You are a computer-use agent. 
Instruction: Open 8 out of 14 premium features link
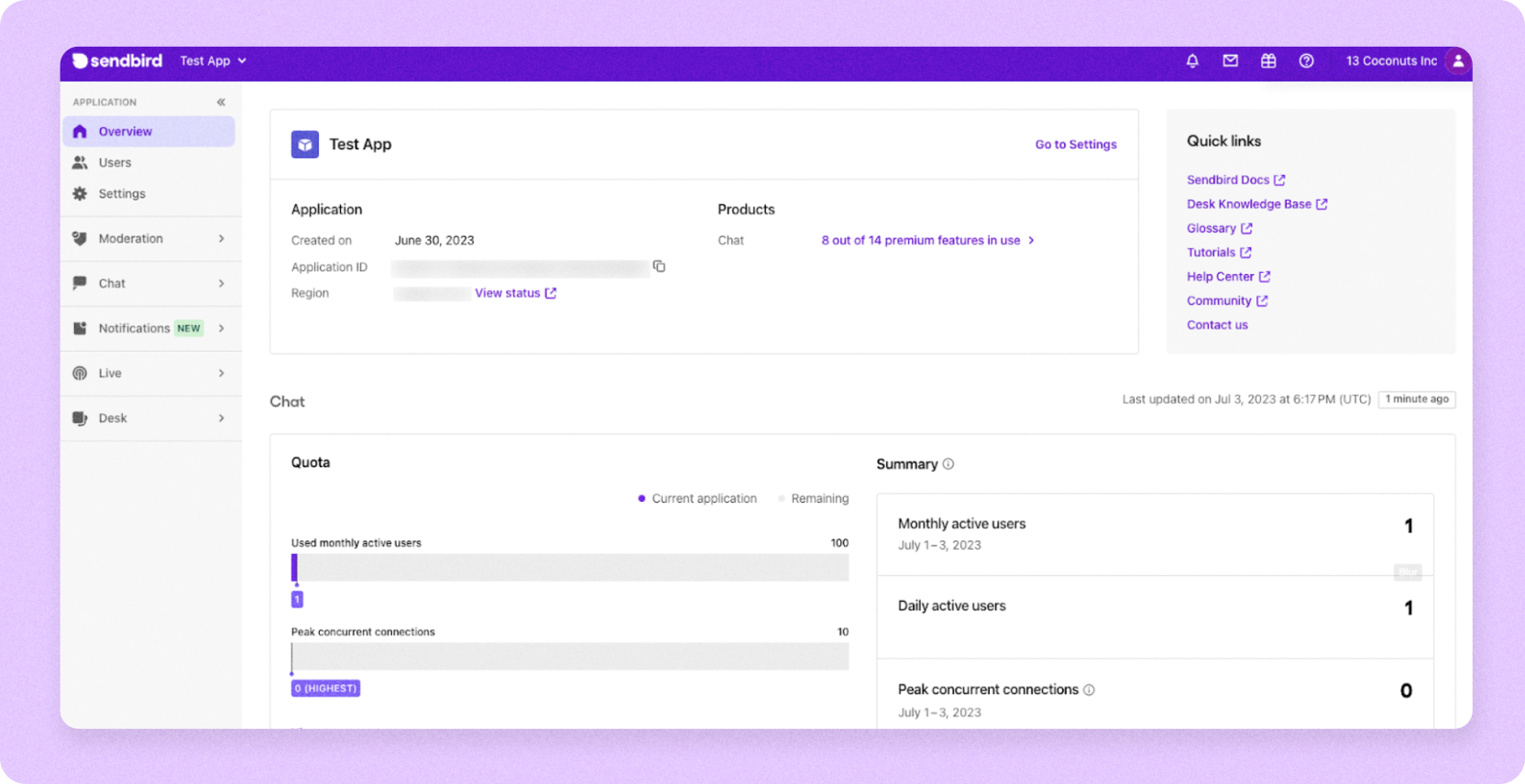click(x=927, y=240)
